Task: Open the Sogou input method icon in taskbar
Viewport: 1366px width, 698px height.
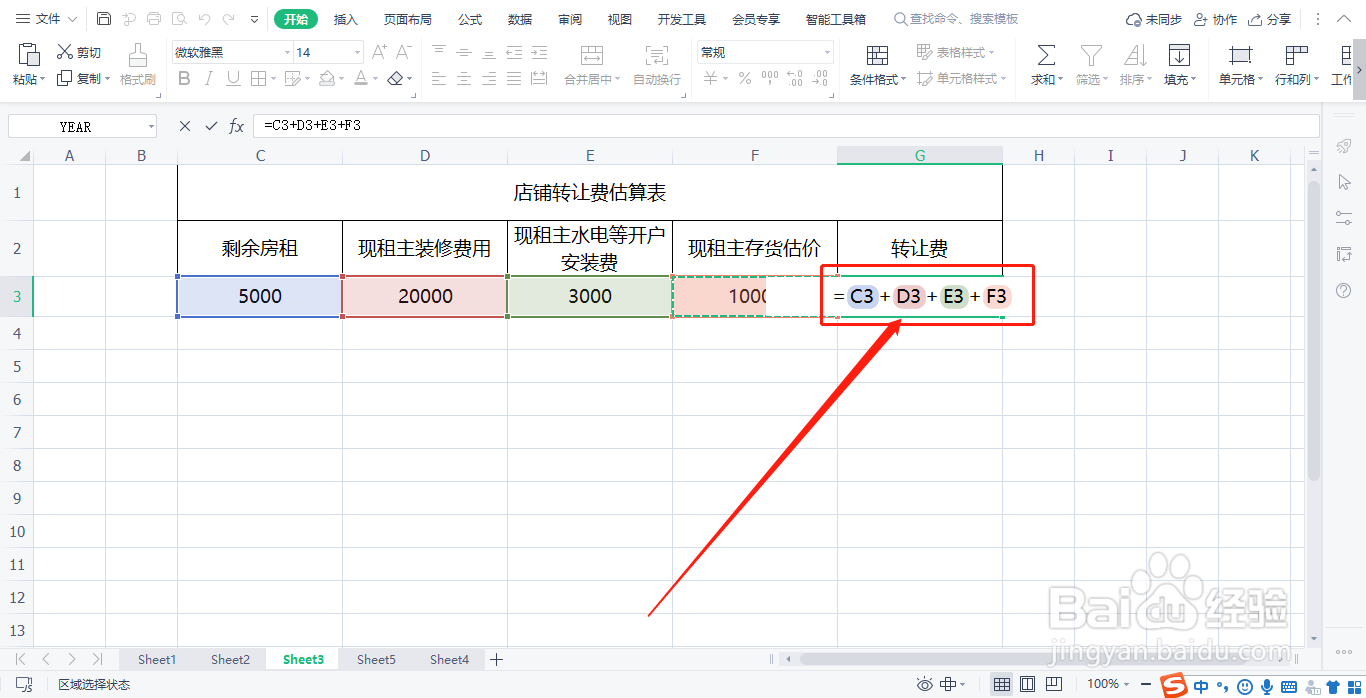Action: 1172,686
